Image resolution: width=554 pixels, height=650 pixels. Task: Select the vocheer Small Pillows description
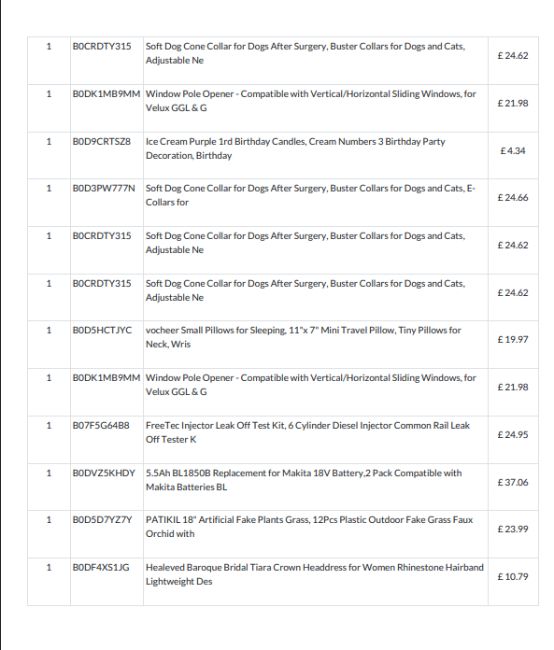coord(303,337)
